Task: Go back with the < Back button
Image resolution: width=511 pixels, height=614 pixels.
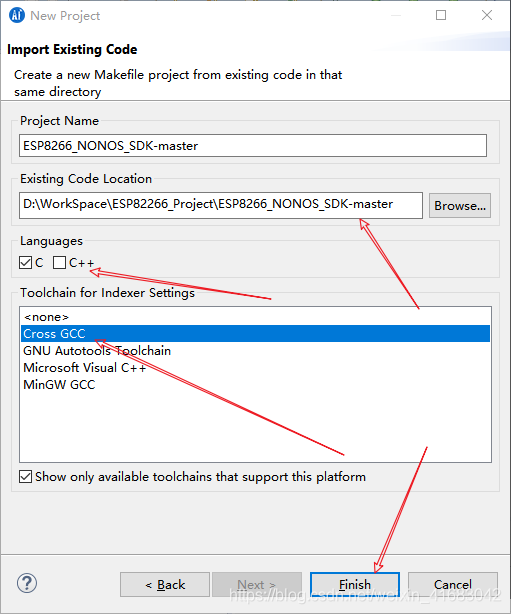Action: (165, 585)
